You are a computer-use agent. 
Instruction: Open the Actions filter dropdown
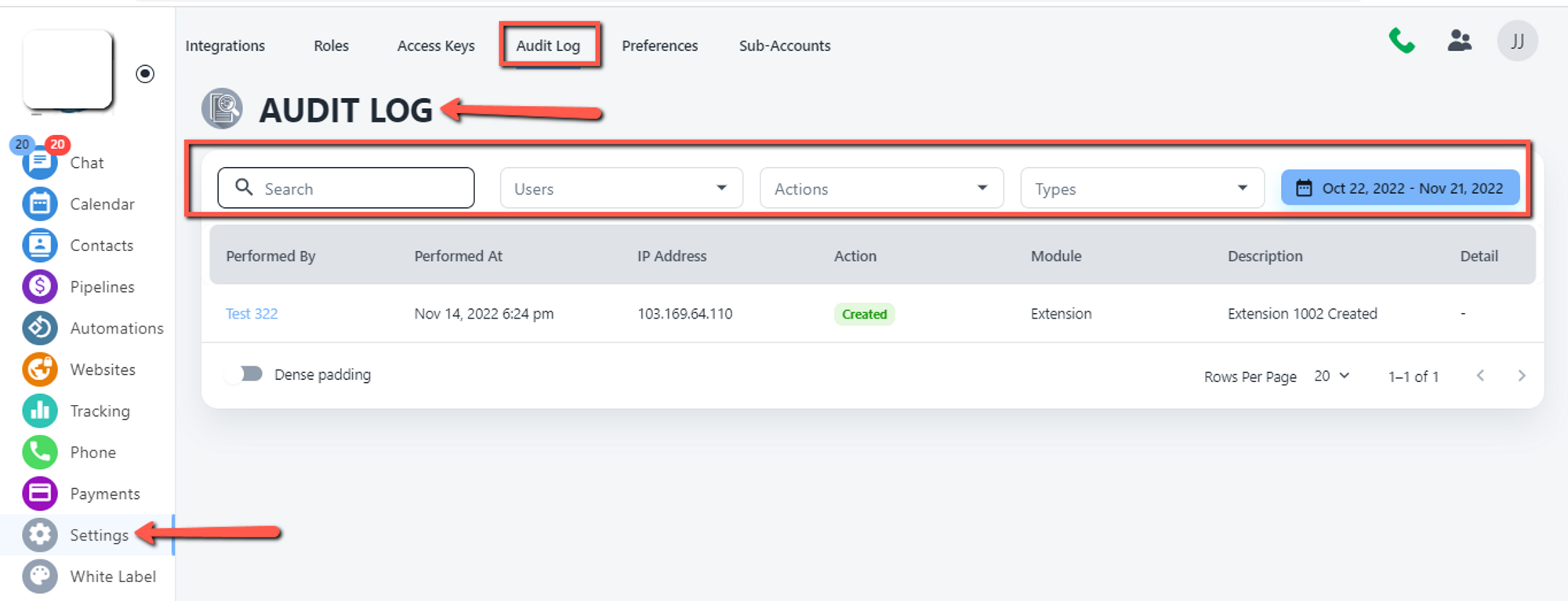click(881, 188)
